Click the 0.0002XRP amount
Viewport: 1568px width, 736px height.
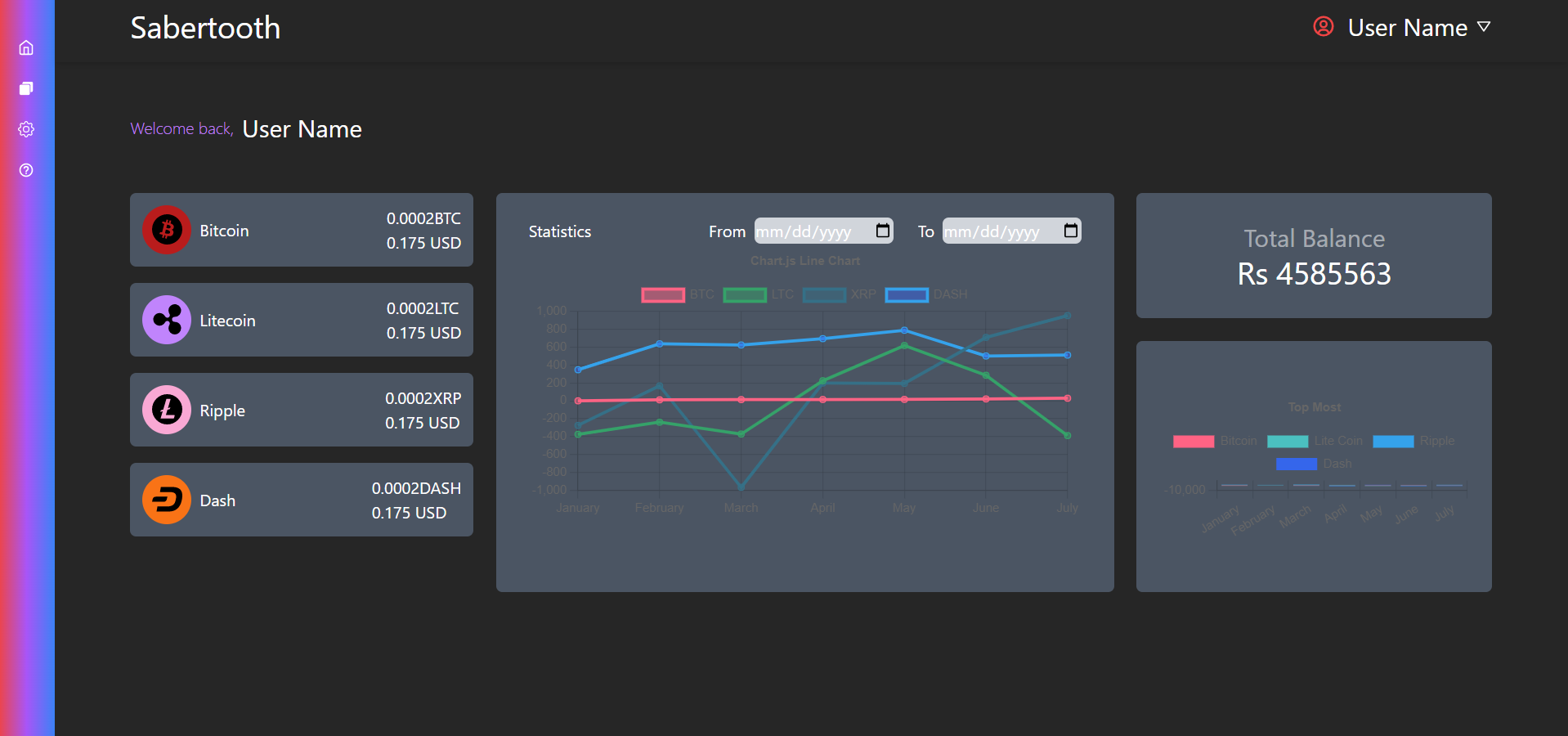[423, 398]
